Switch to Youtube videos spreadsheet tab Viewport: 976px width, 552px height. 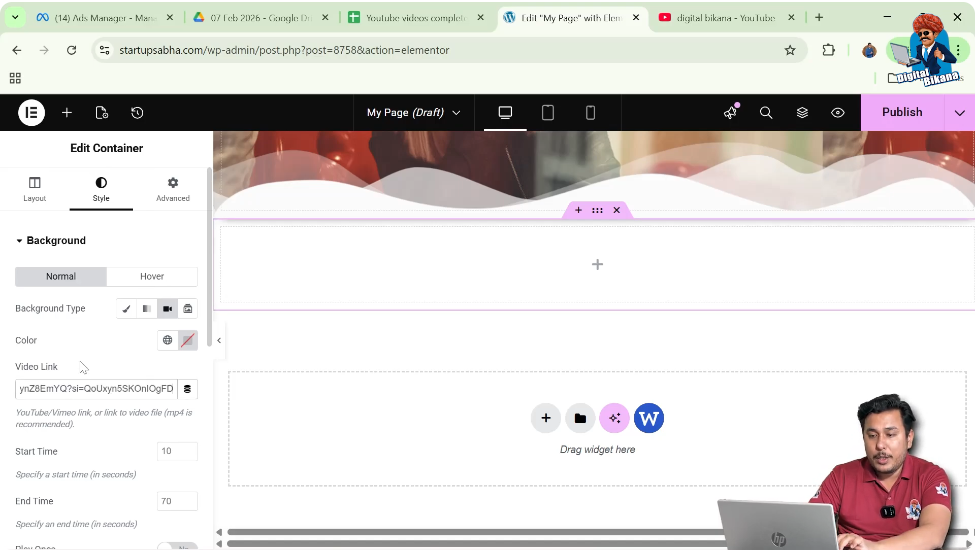pyautogui.click(x=416, y=17)
